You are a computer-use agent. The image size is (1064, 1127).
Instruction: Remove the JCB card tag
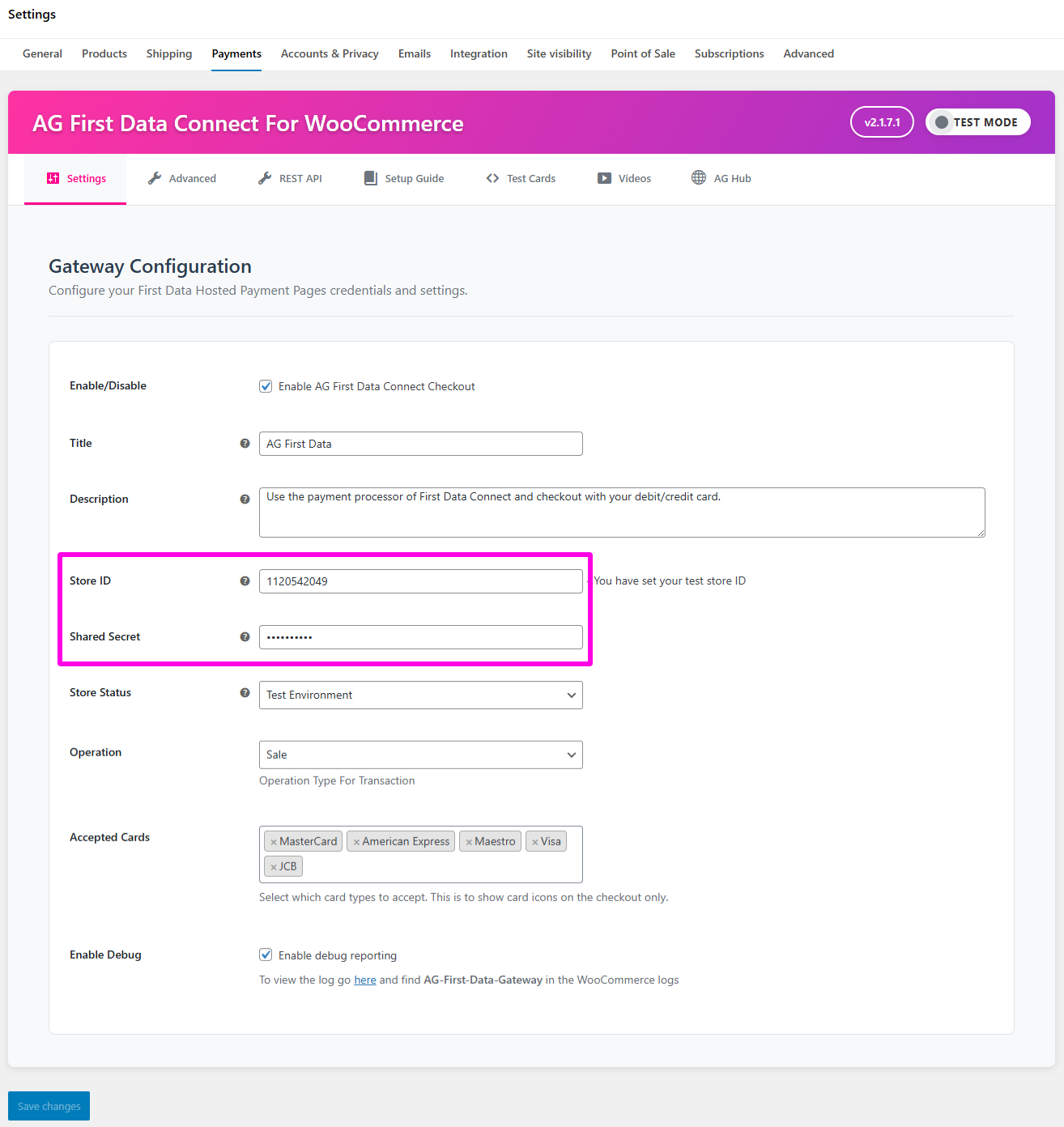274,867
